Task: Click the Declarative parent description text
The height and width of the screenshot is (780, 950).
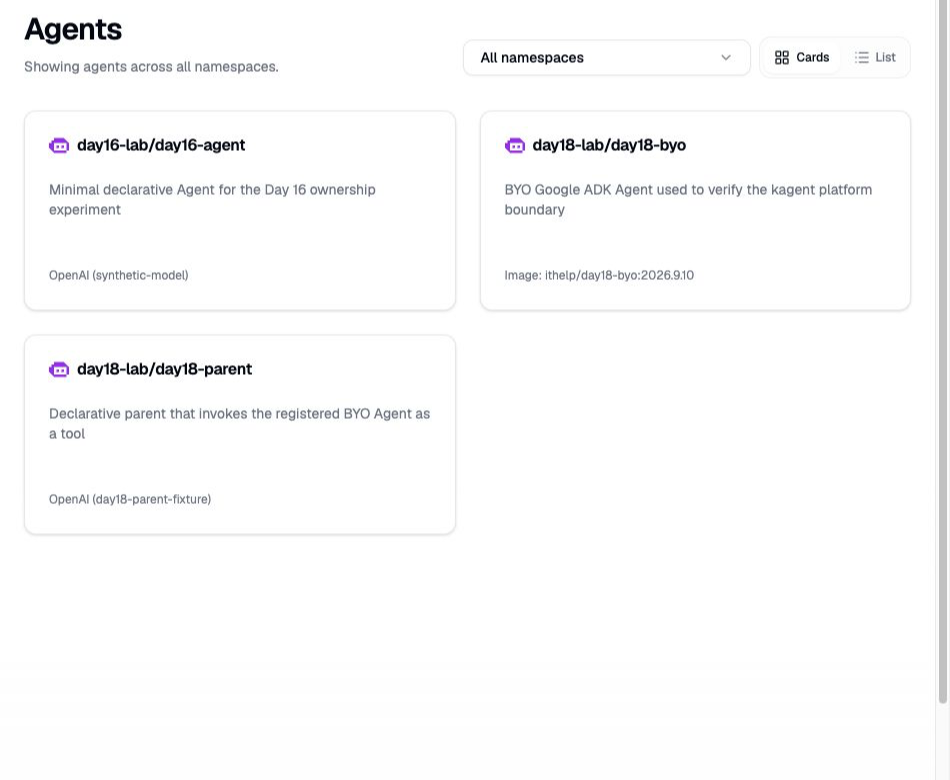Action: click(x=239, y=424)
